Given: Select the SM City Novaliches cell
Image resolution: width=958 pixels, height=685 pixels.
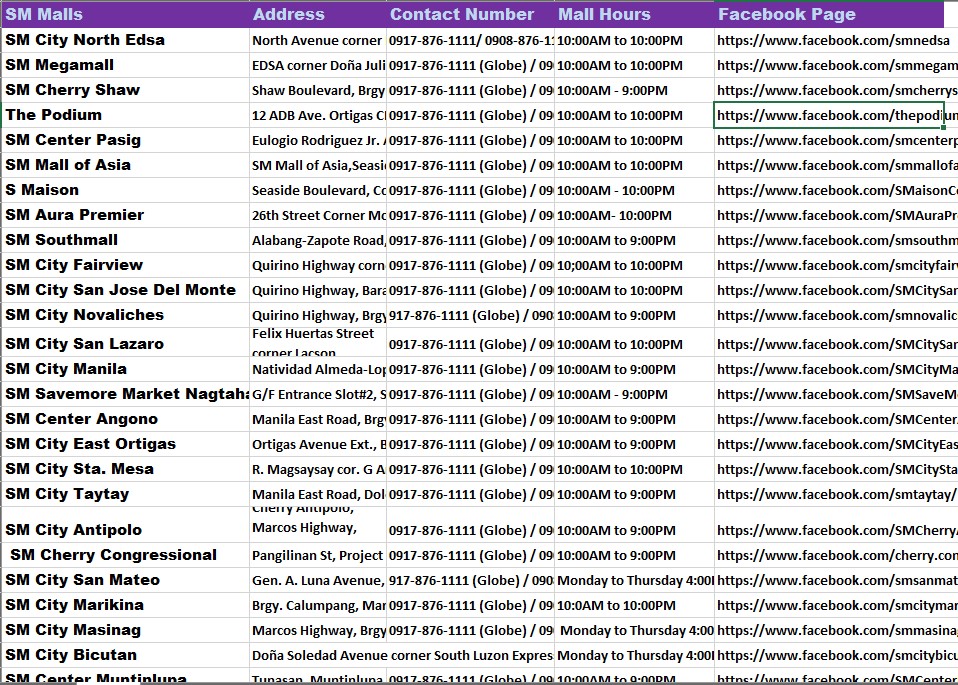Looking at the screenshot, I should [125, 316].
